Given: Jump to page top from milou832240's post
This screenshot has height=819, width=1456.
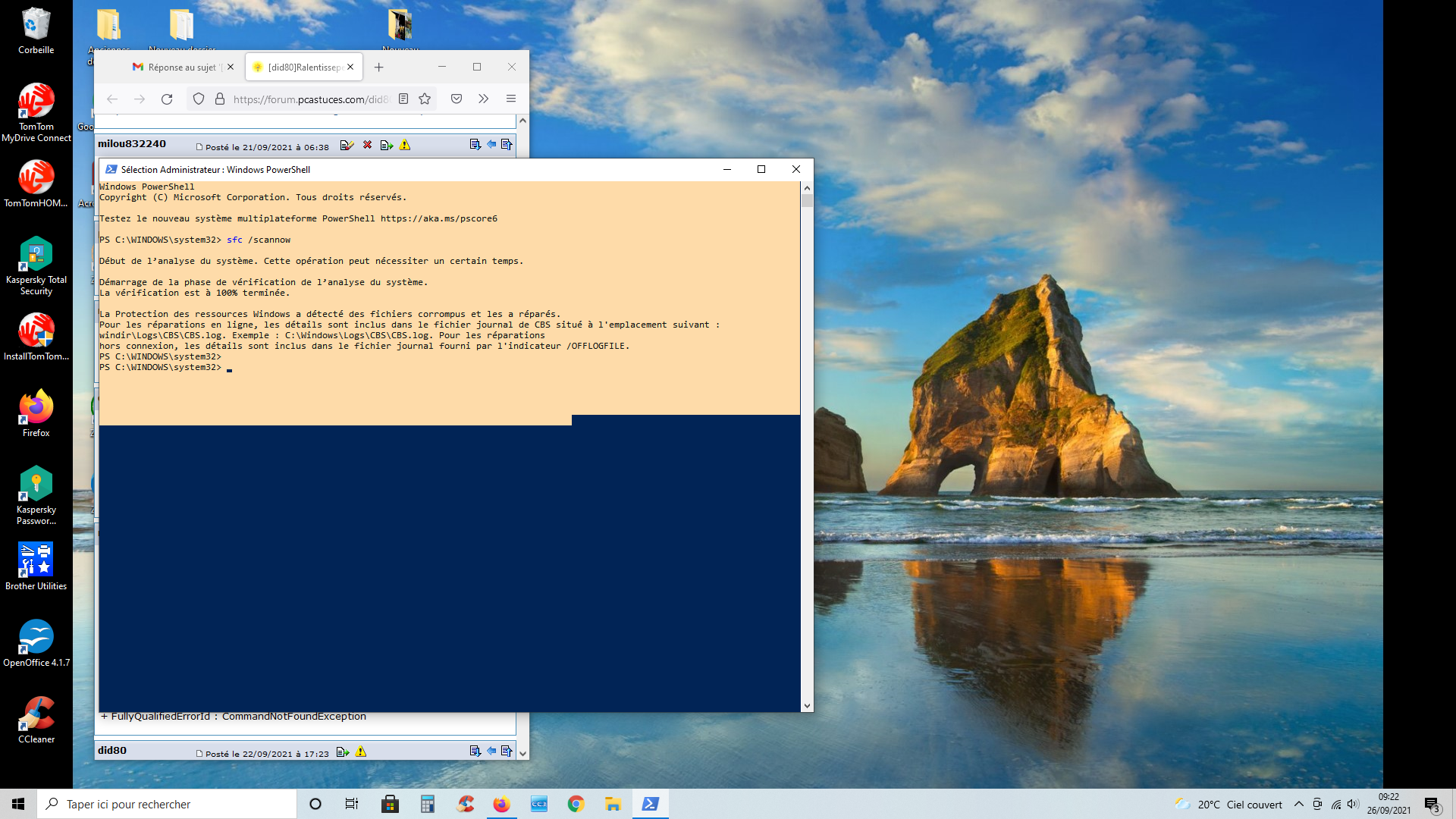Looking at the screenshot, I should point(507,145).
